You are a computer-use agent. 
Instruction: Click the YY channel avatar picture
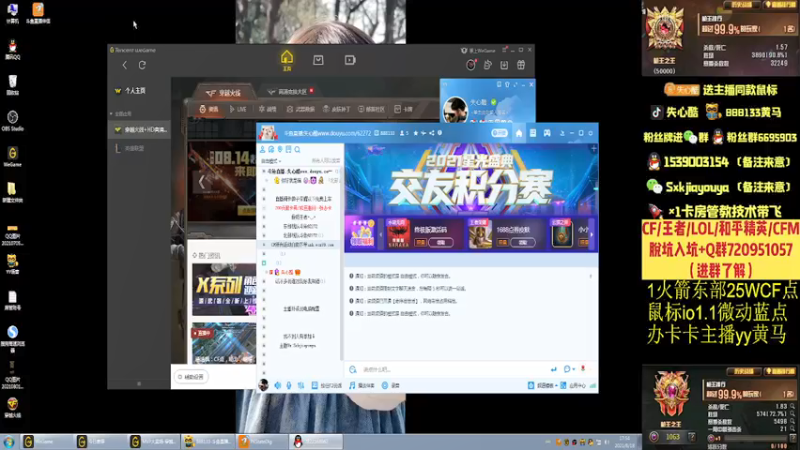[268, 133]
